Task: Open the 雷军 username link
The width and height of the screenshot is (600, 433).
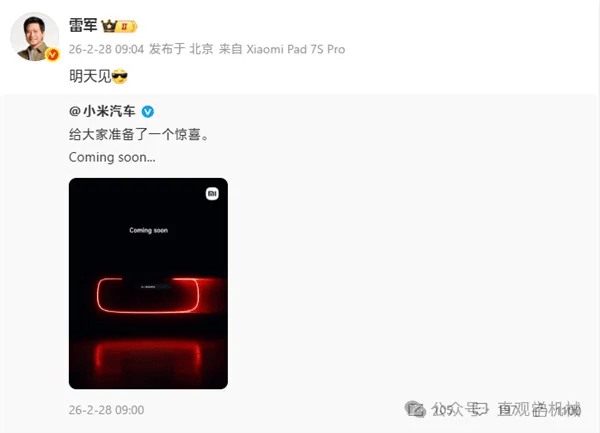Action: pos(83,26)
